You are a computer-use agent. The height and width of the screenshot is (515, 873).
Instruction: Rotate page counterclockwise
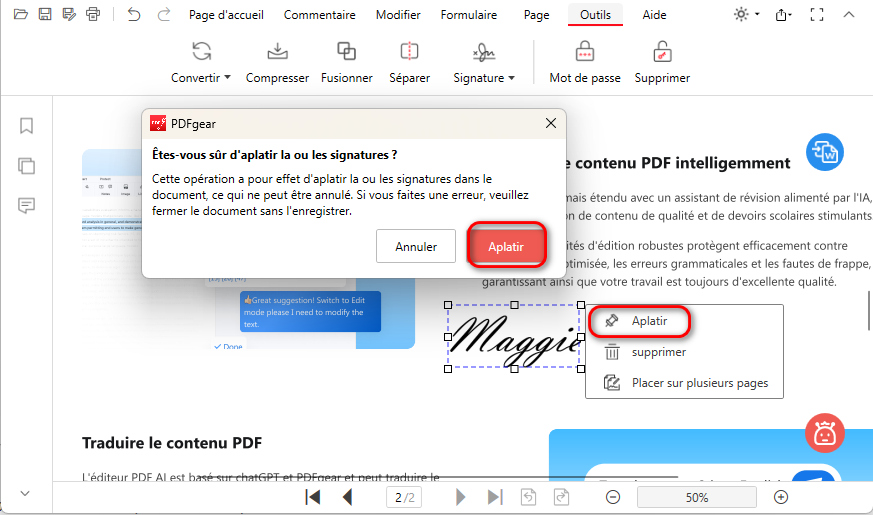tap(528, 497)
